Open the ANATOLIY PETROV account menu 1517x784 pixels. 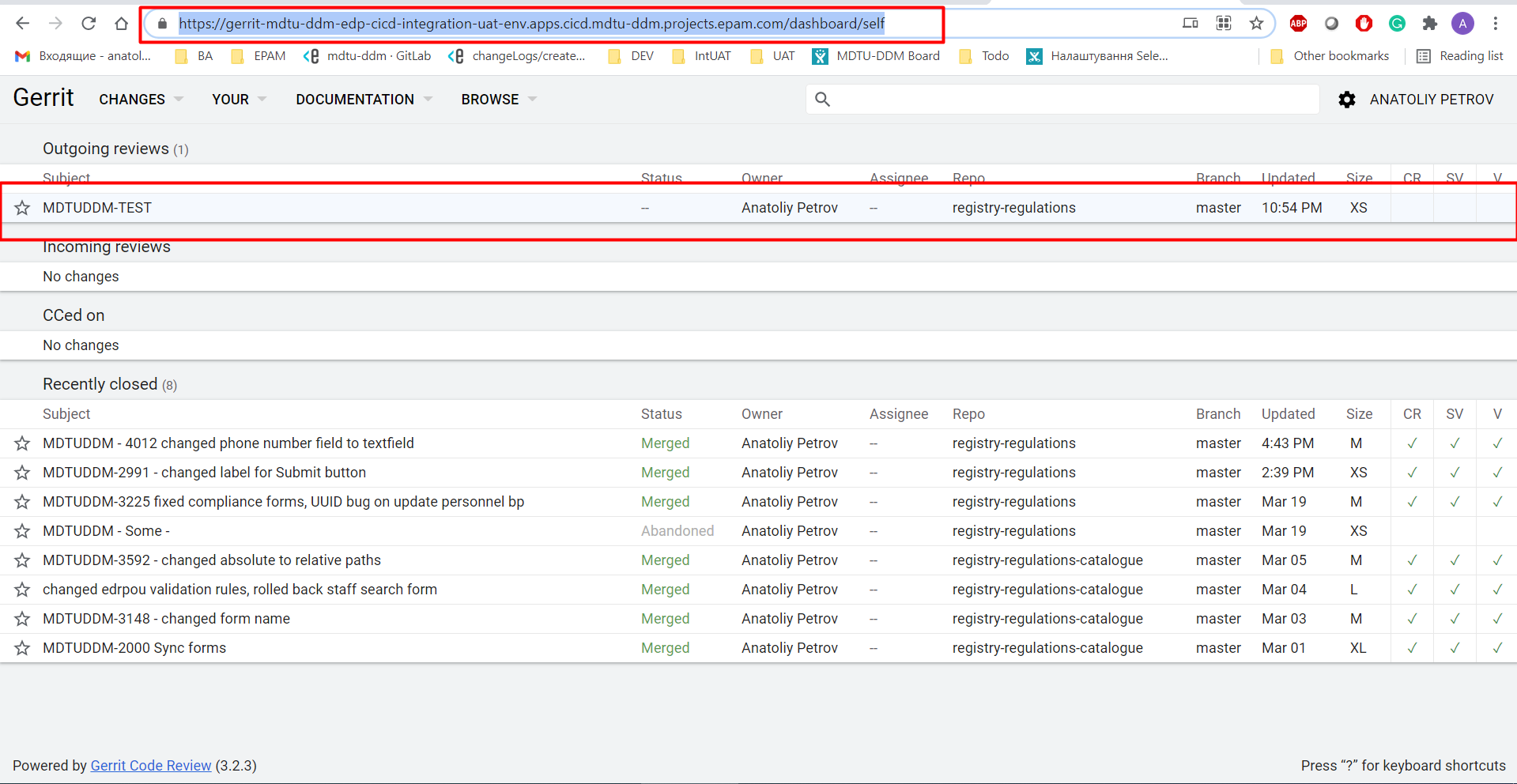click(x=1432, y=100)
